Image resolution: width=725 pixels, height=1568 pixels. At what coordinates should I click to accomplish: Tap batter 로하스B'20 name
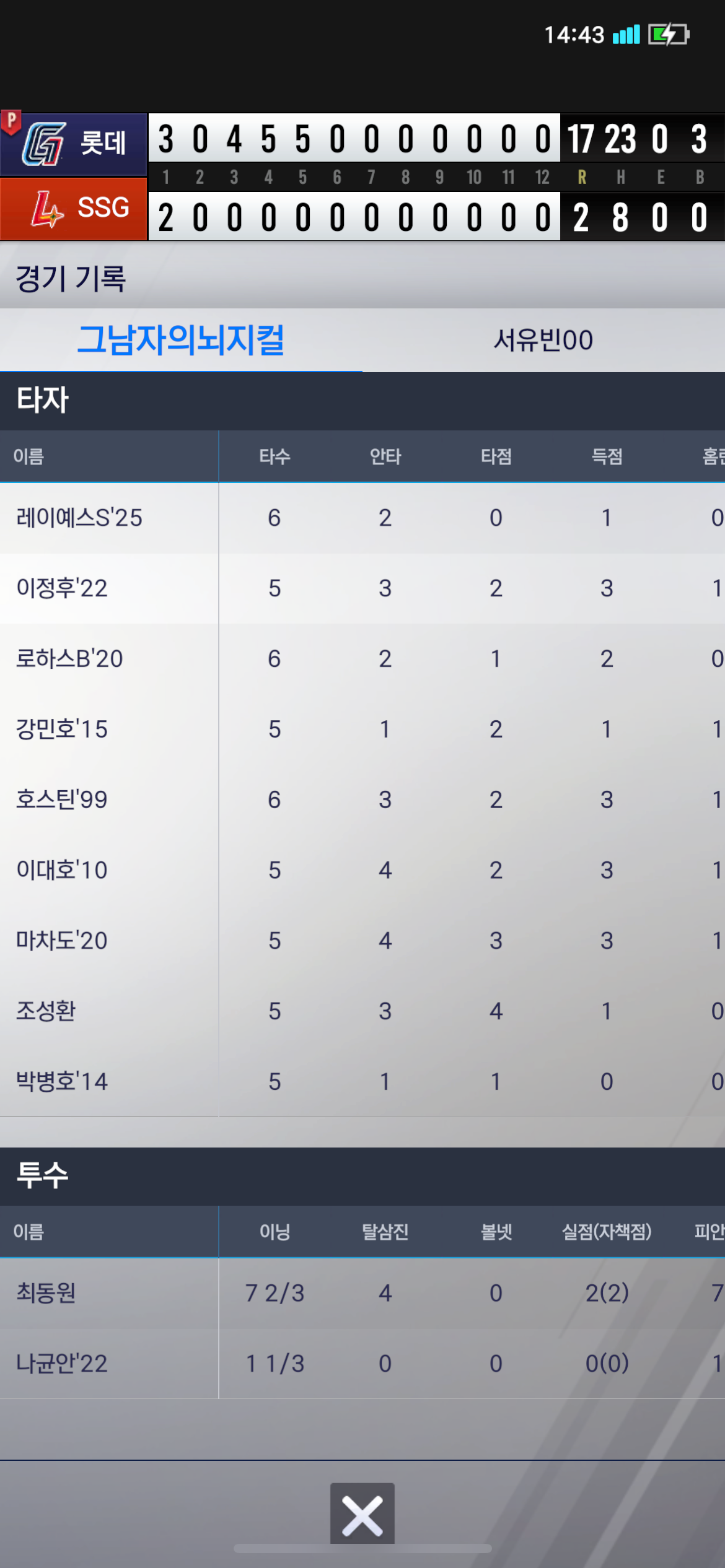tap(69, 659)
